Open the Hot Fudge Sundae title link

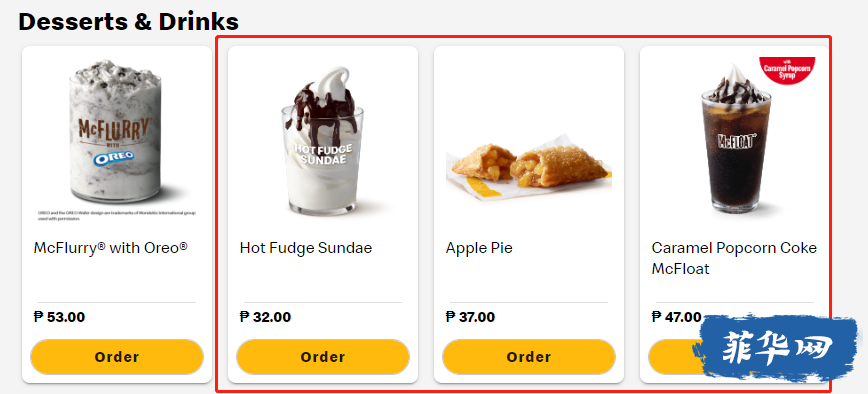(306, 248)
